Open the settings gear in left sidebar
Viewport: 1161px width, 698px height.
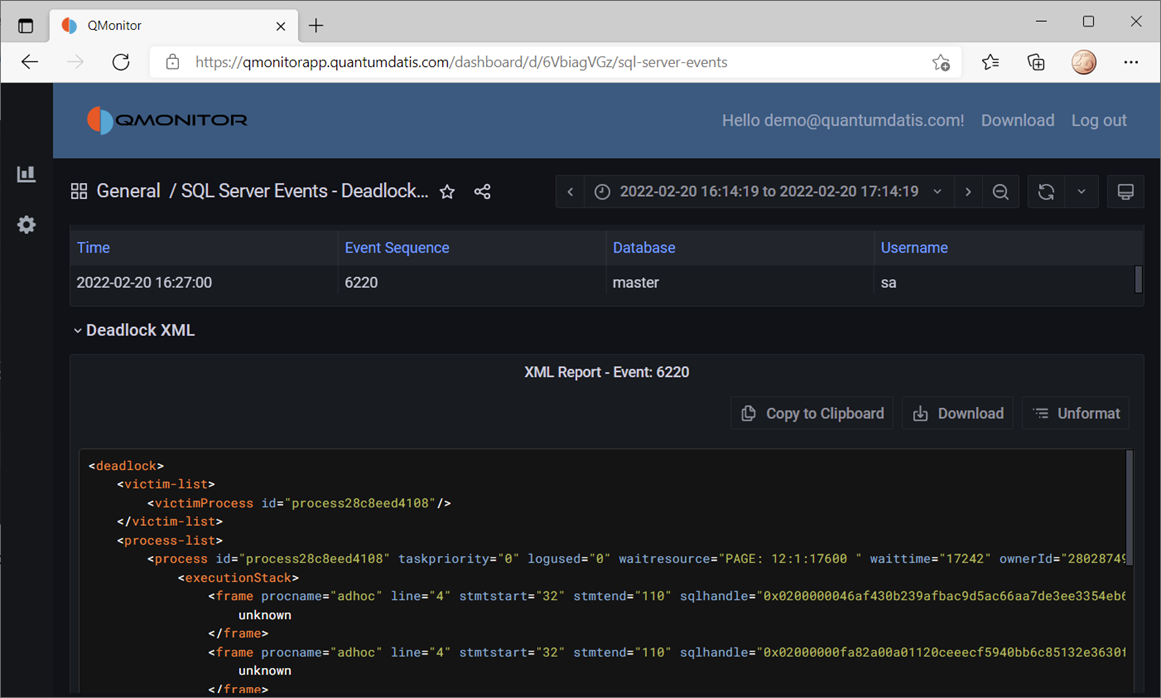(x=26, y=225)
